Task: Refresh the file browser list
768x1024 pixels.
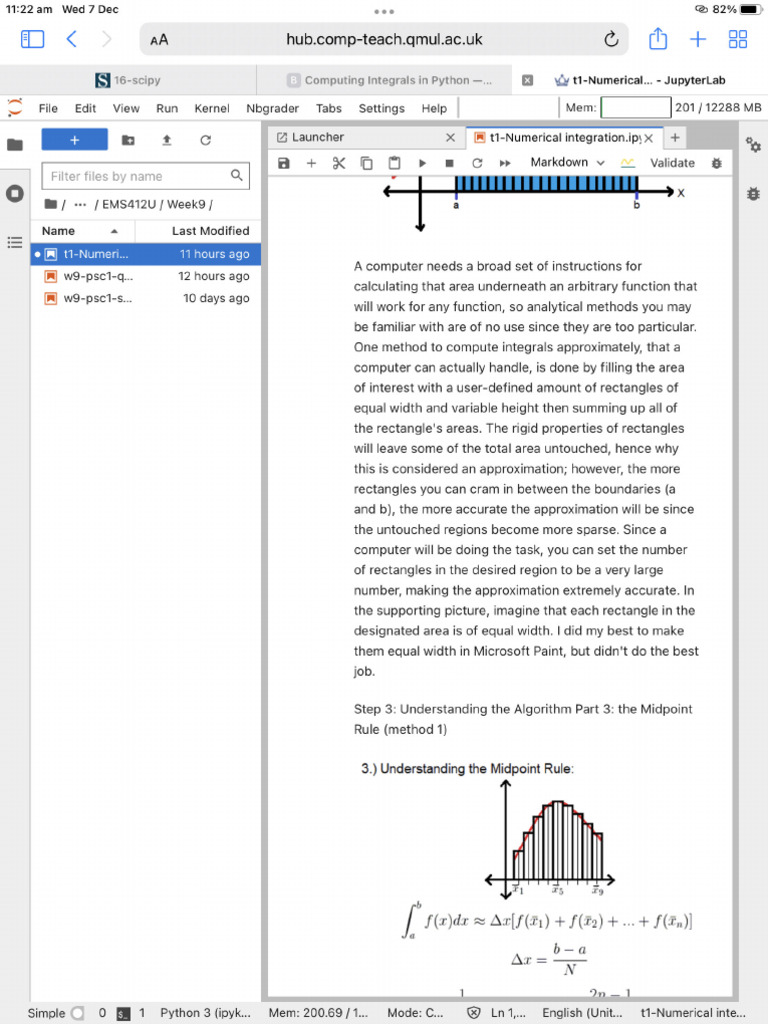Action: (205, 140)
